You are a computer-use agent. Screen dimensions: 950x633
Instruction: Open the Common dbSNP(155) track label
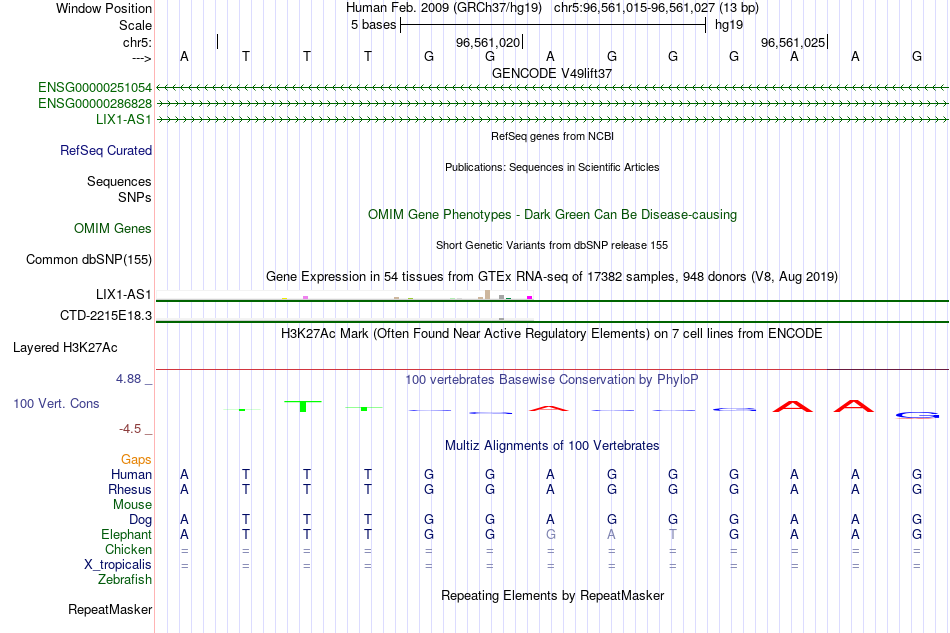[89, 259]
